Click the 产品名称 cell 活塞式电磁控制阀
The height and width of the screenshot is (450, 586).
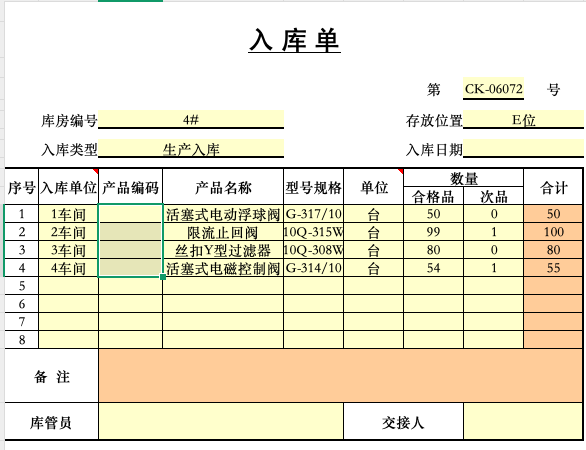pyautogui.click(x=223, y=268)
